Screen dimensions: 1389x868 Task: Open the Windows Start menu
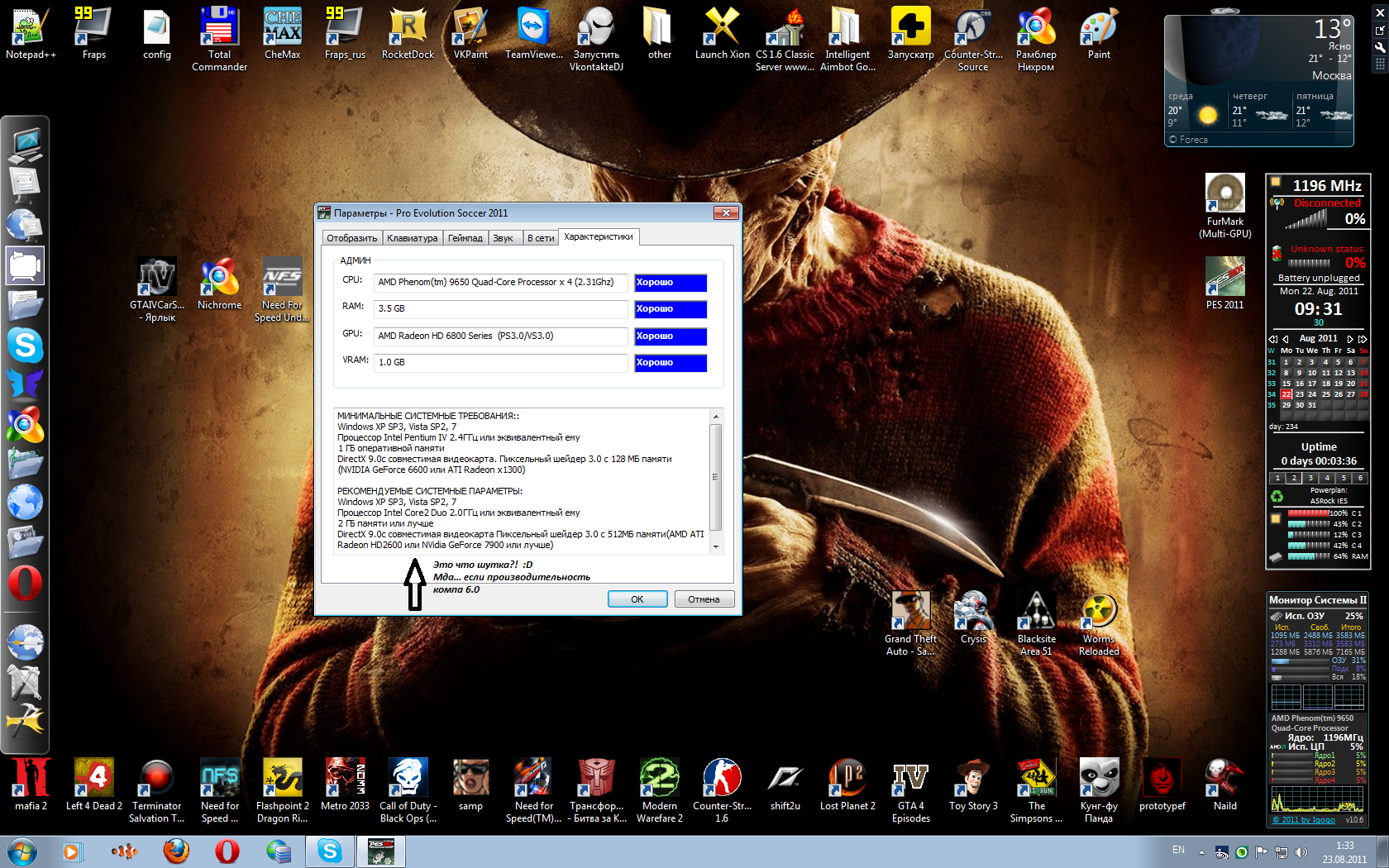[x=21, y=851]
